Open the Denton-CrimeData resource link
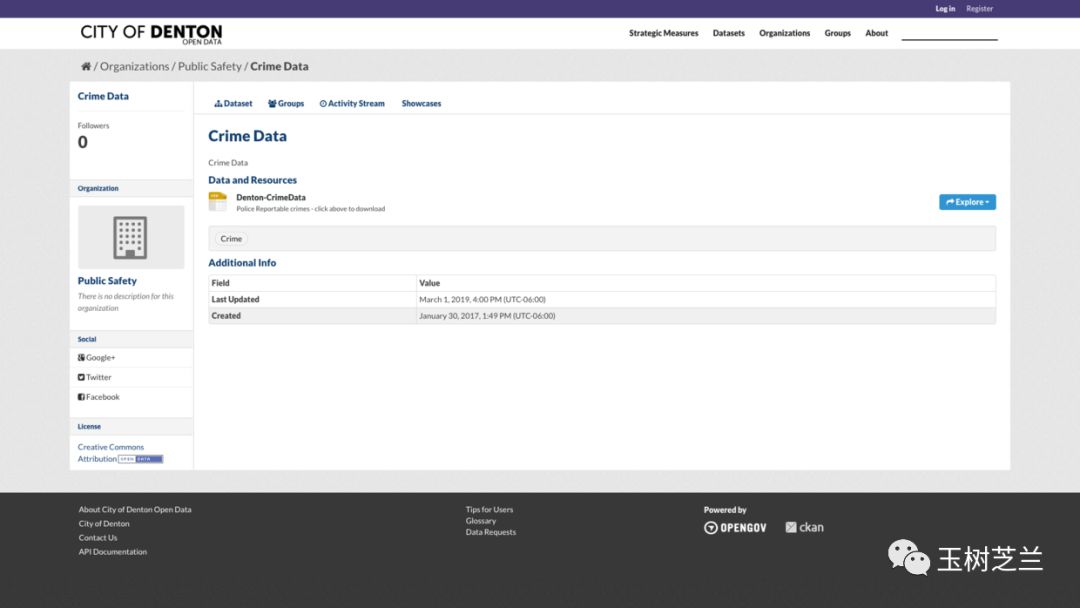 (x=271, y=197)
